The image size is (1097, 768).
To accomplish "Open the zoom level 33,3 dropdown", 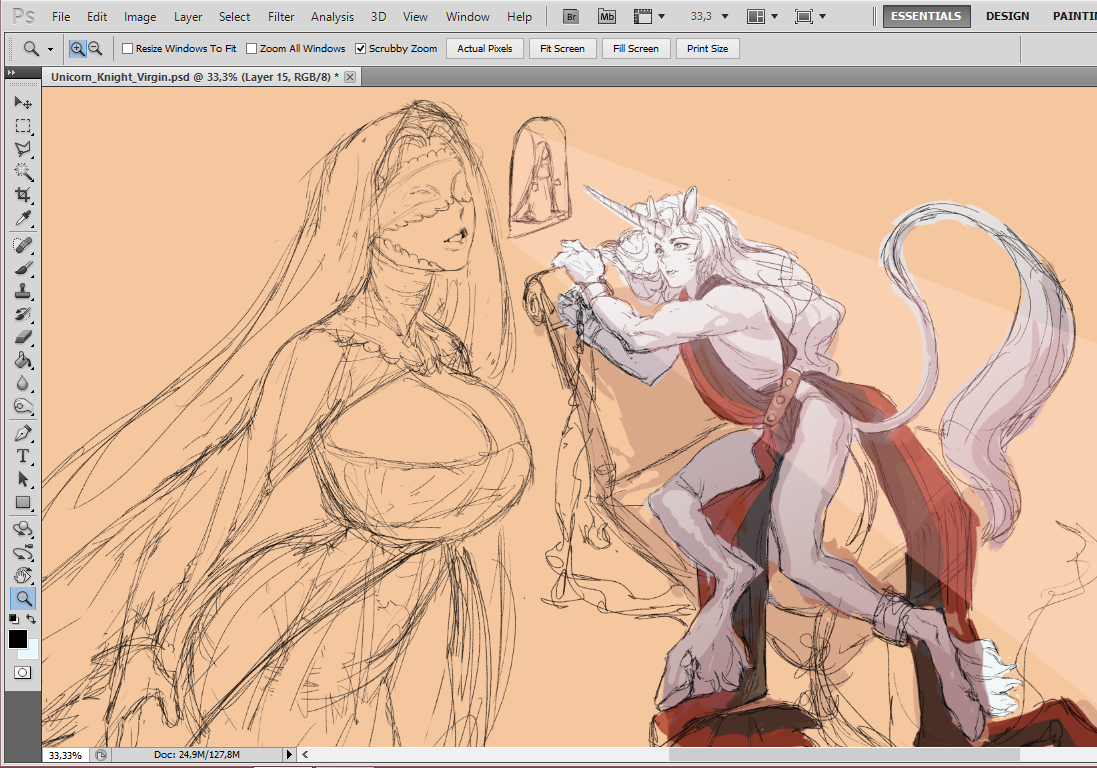I will tap(724, 17).
